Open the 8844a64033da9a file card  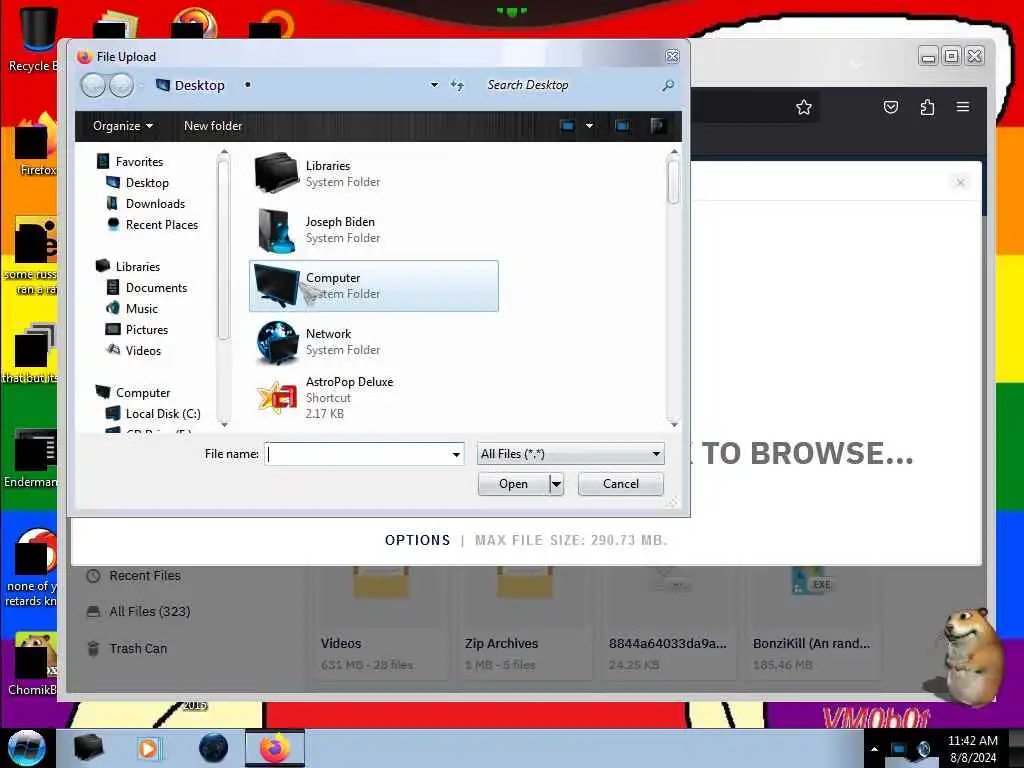click(x=669, y=623)
